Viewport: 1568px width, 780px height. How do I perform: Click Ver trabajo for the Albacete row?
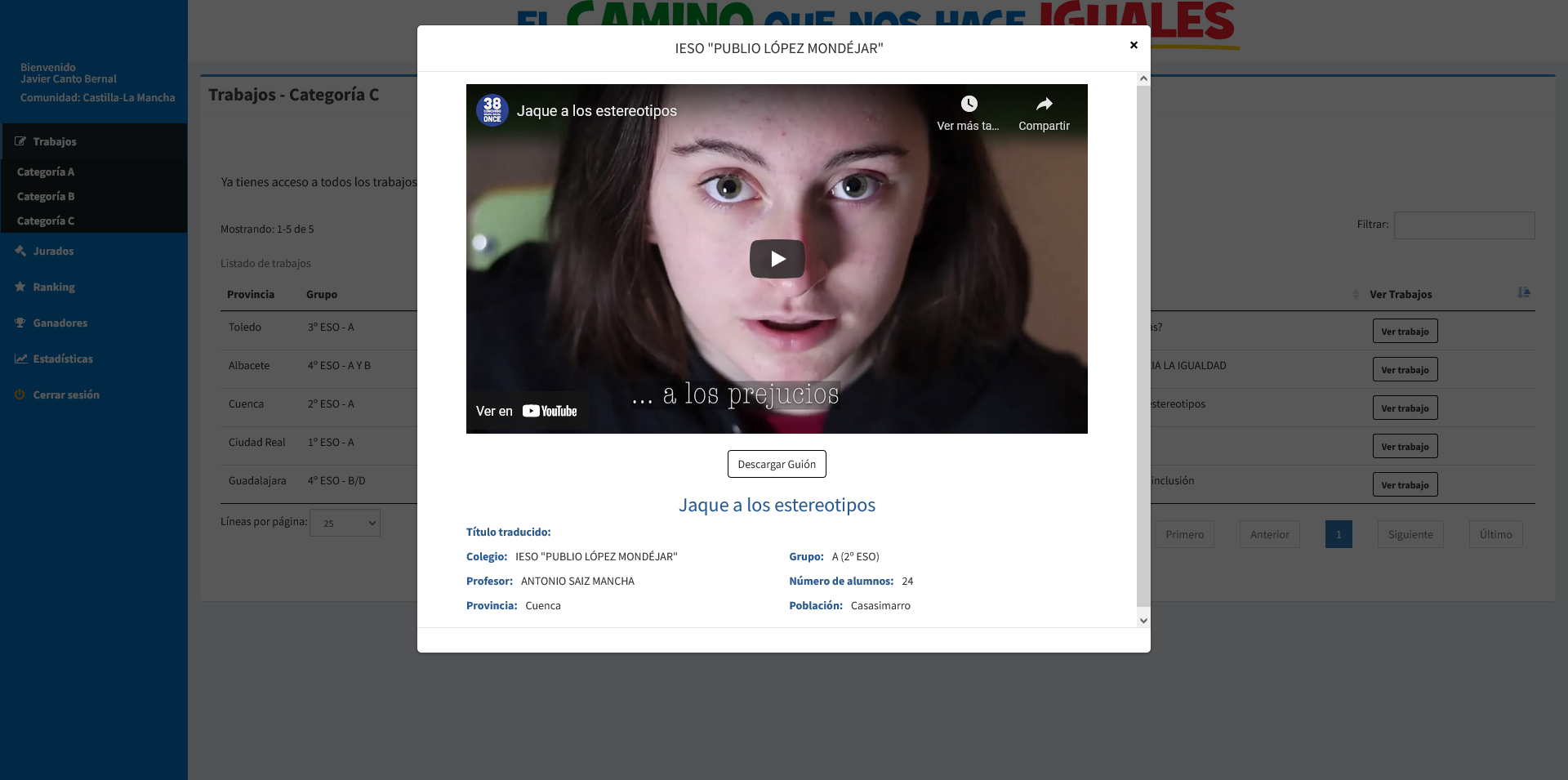[1405, 369]
